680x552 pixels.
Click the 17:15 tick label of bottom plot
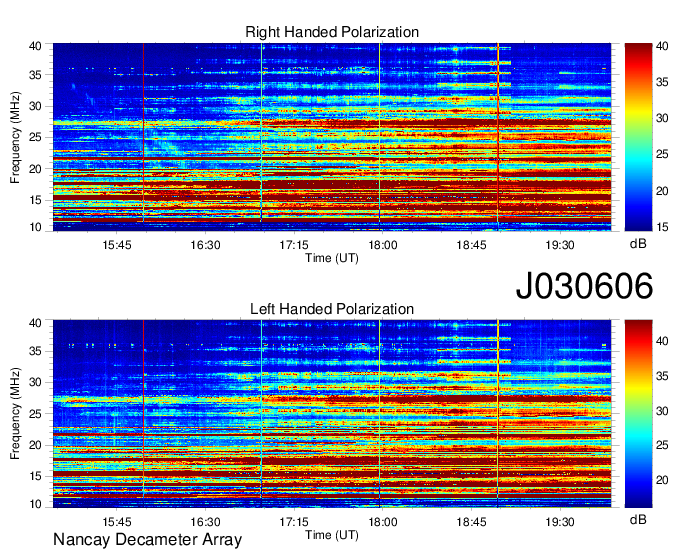pos(294,522)
